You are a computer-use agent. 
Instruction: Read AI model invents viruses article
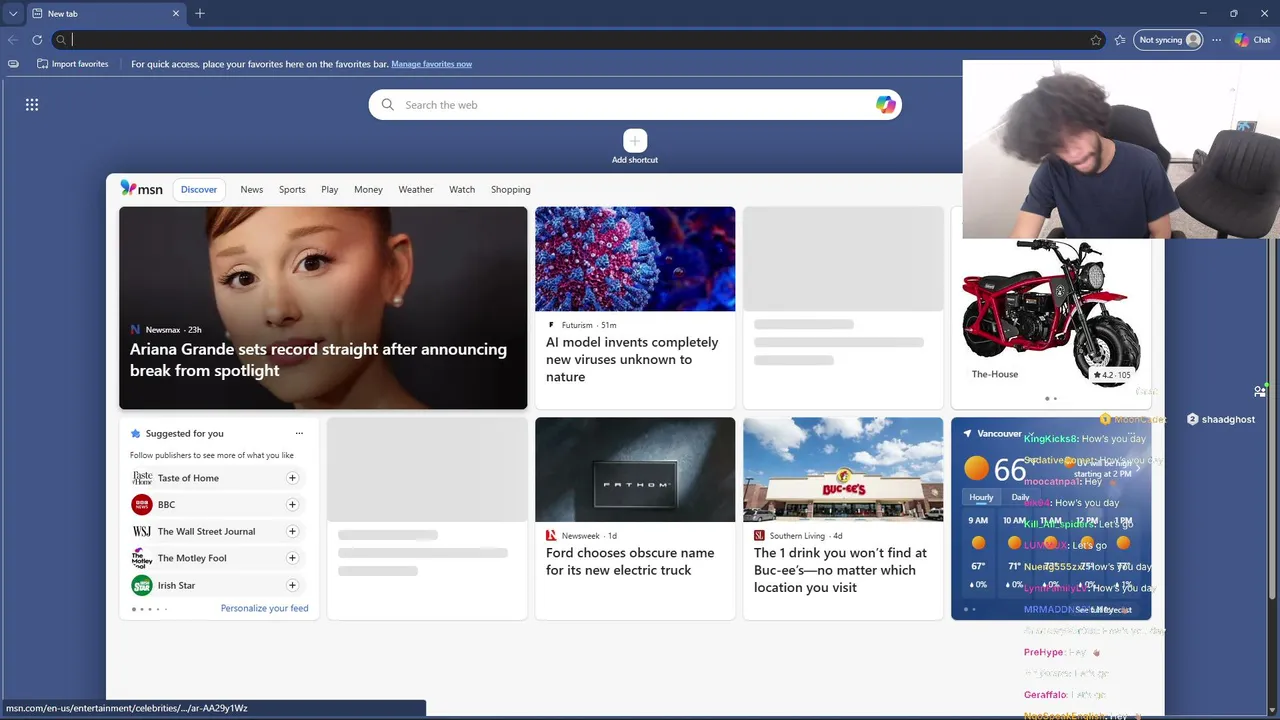[632, 360]
